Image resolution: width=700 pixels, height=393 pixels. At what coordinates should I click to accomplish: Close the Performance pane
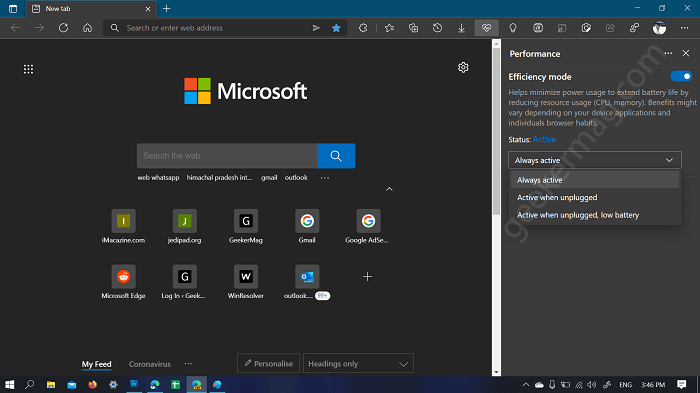tap(686, 53)
